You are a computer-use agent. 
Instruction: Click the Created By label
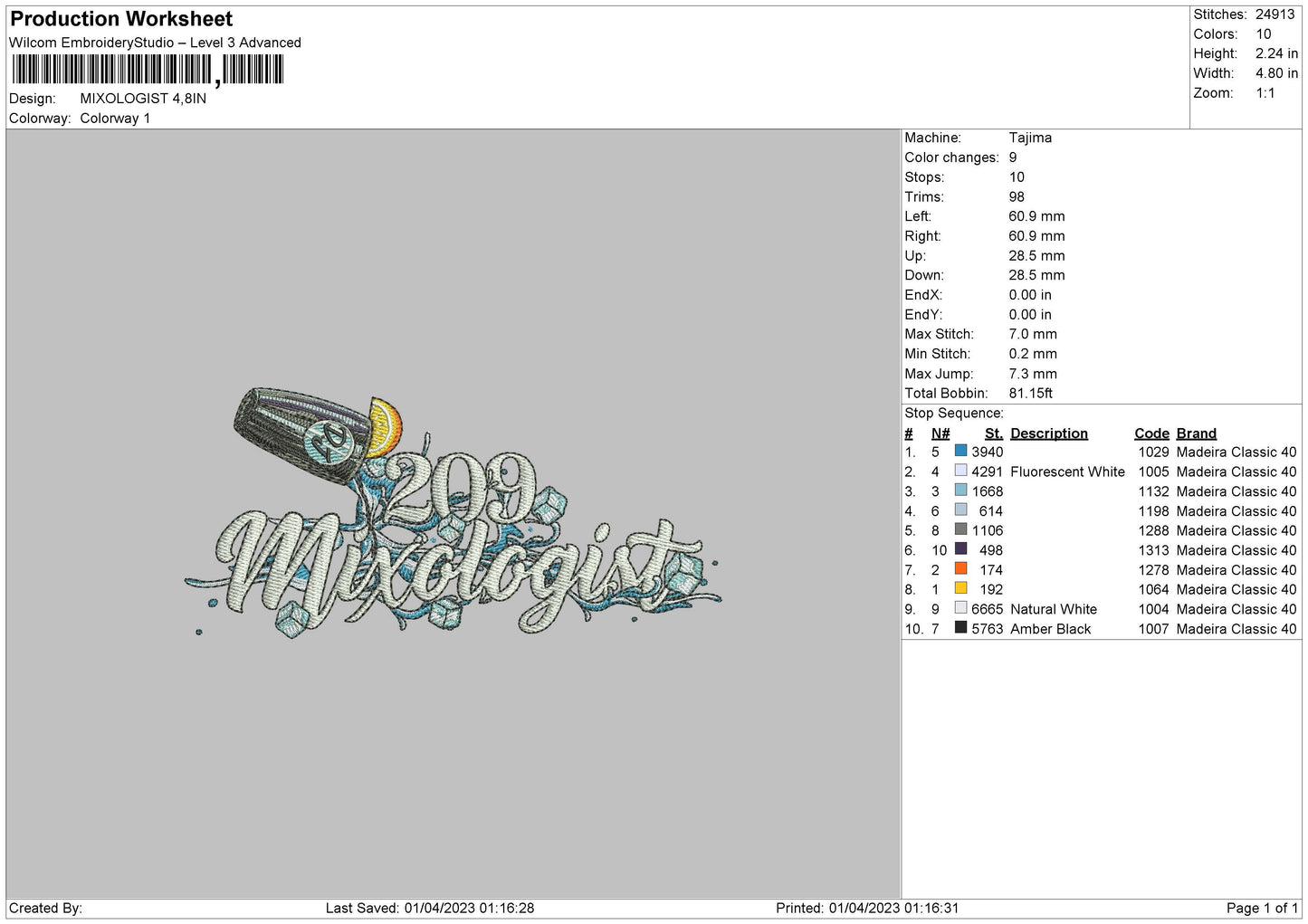click(45, 908)
